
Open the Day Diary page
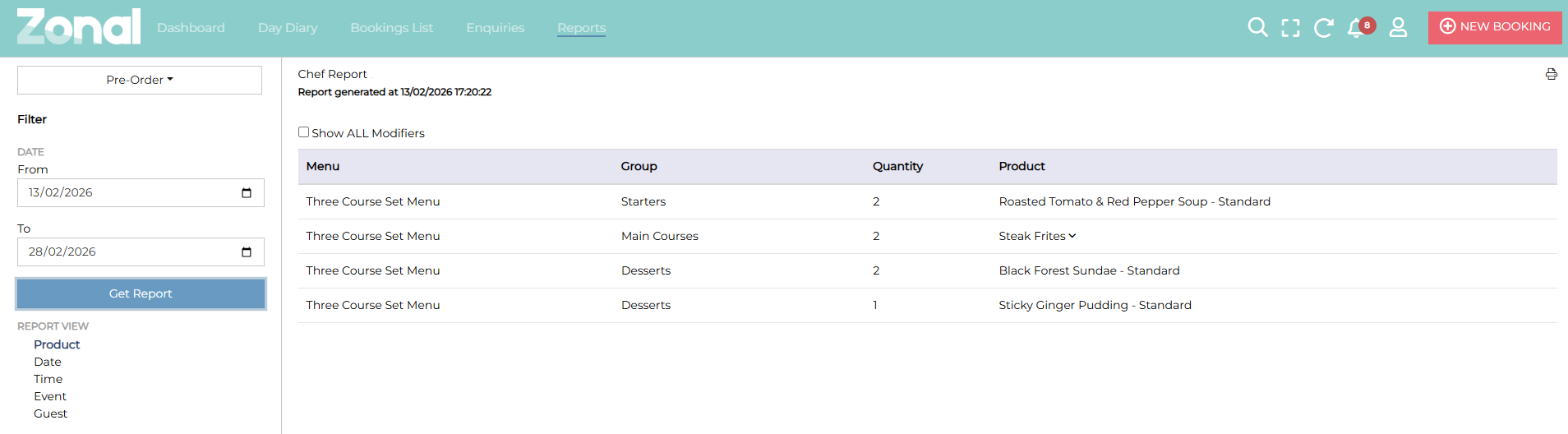[288, 28]
